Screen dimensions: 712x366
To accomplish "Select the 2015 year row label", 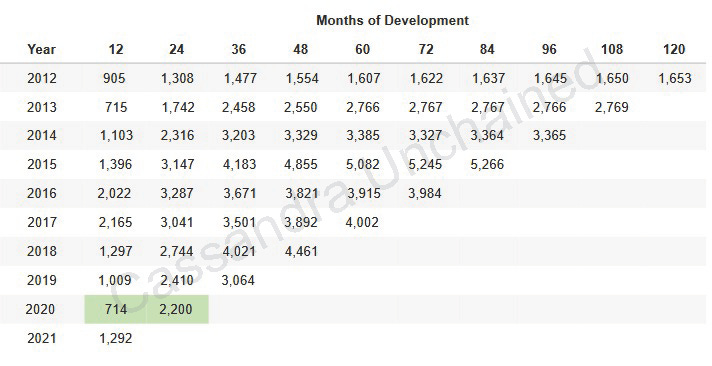I will point(42,164).
